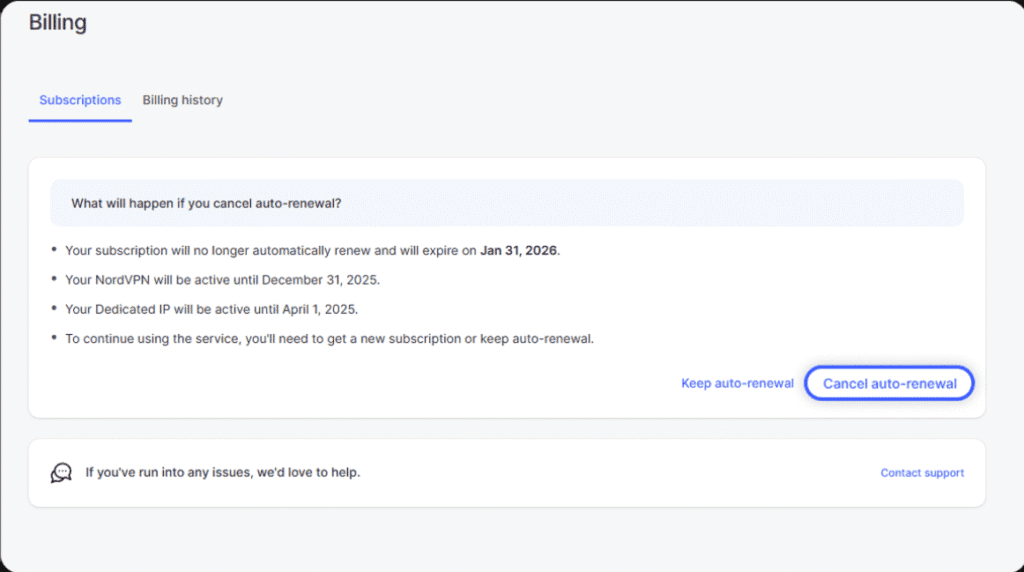Image resolution: width=1024 pixels, height=572 pixels.
Task: Click 'Your subscription will no longer automatically renew'
Action: click(230, 251)
